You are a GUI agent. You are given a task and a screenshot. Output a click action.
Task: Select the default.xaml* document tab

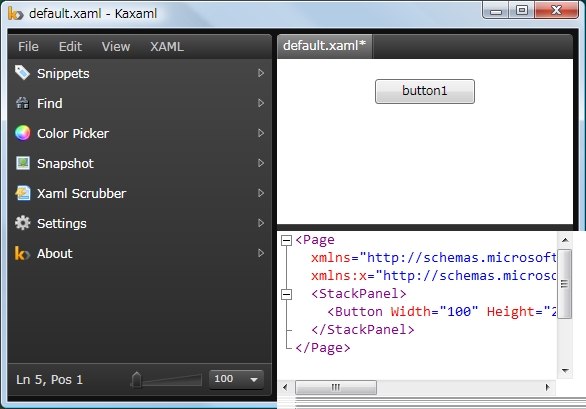[324, 46]
